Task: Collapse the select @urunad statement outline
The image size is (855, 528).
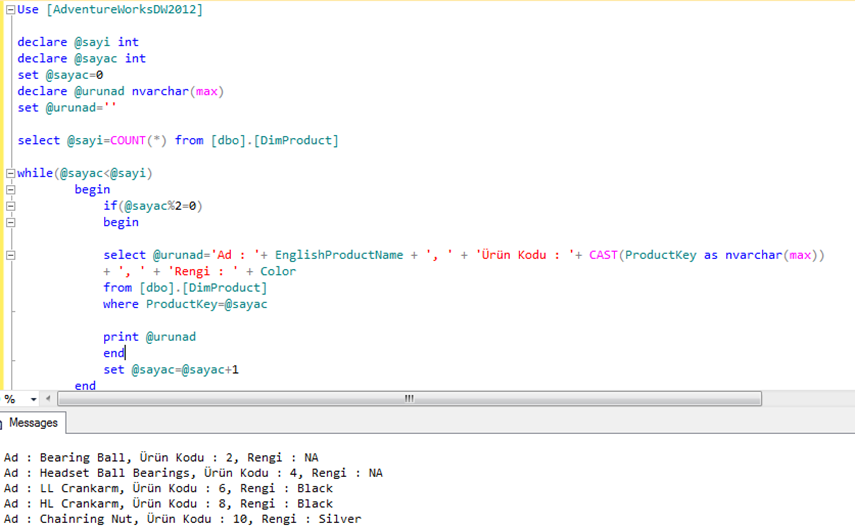Action: click(x=10, y=255)
